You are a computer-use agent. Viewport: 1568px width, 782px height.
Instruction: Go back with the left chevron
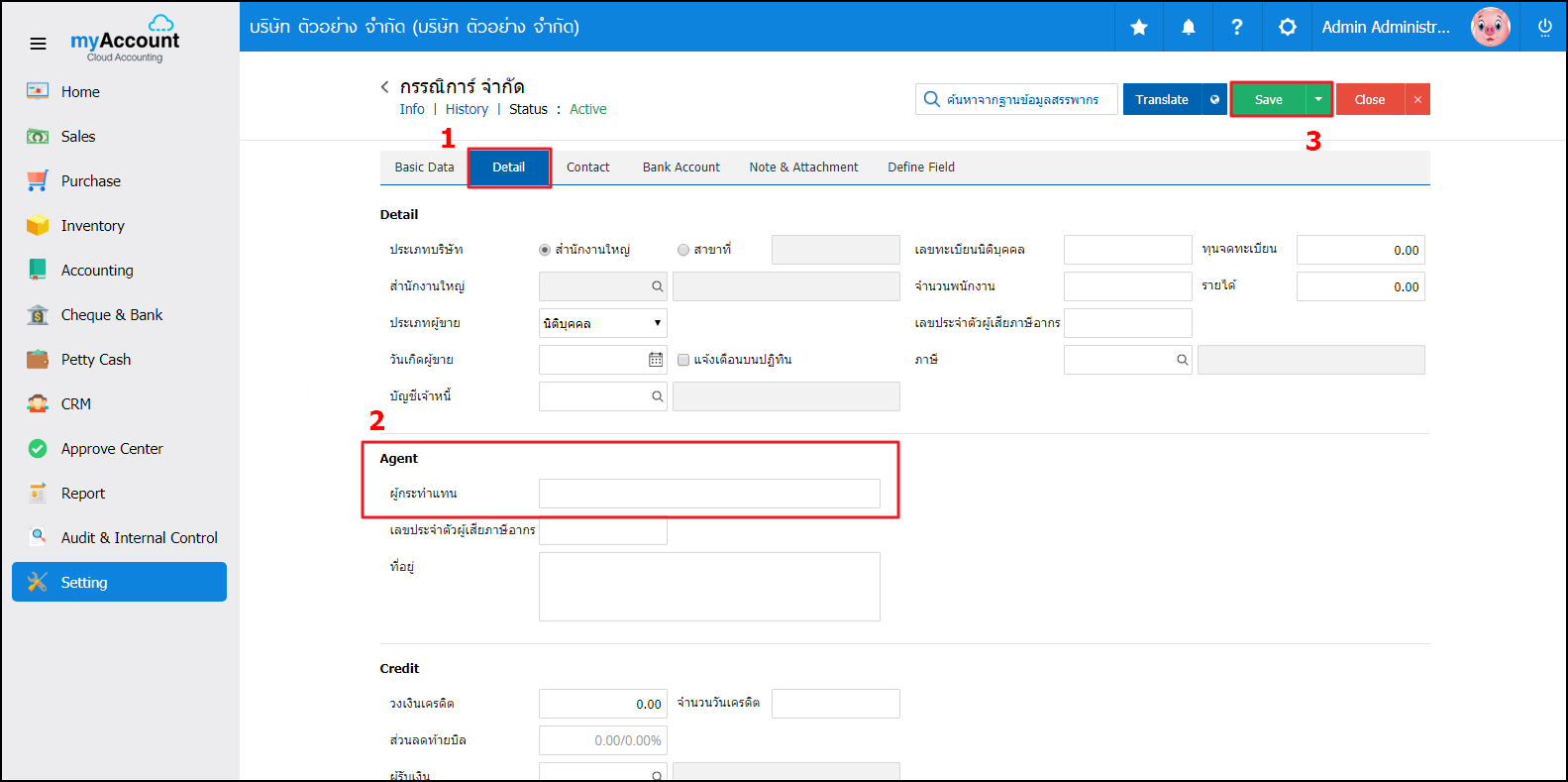(x=384, y=87)
